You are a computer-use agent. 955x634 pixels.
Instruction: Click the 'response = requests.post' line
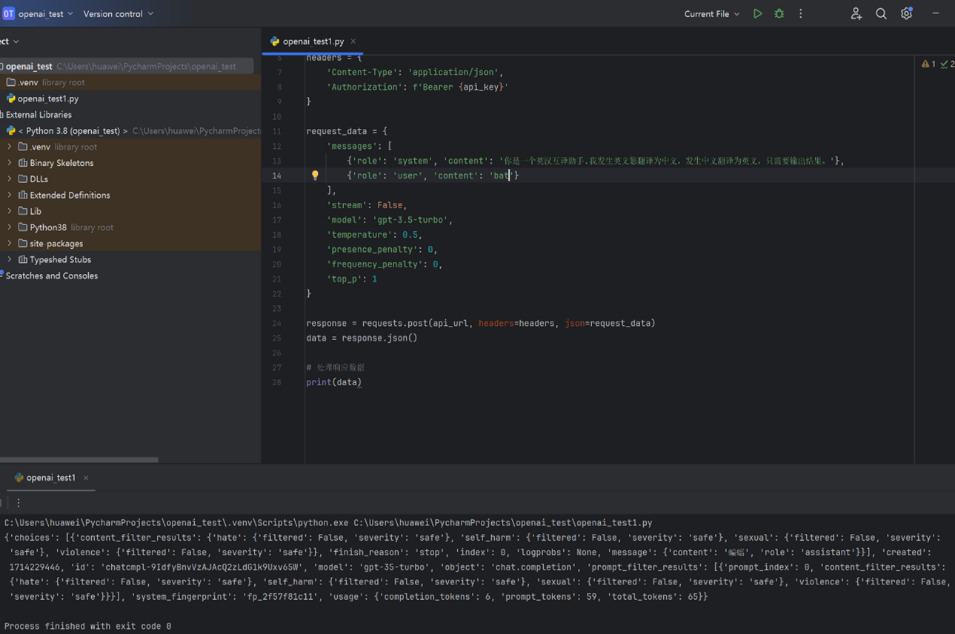(x=481, y=323)
